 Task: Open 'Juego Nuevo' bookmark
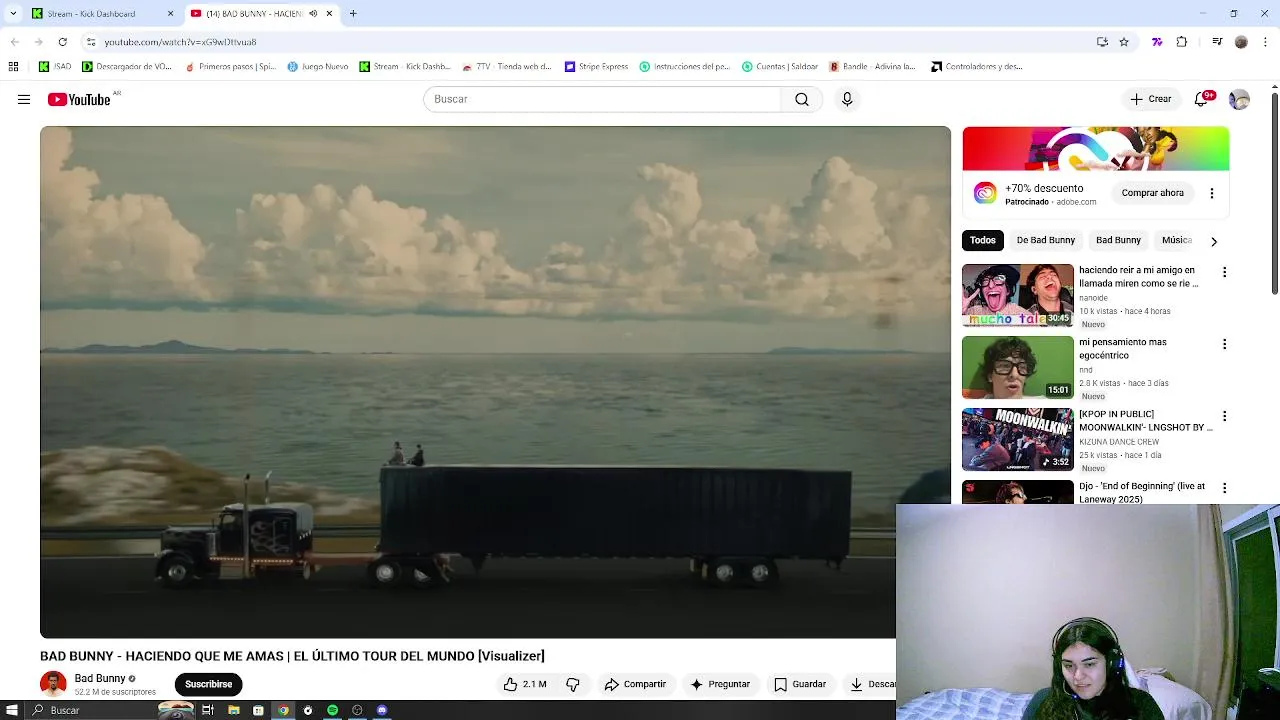click(318, 67)
